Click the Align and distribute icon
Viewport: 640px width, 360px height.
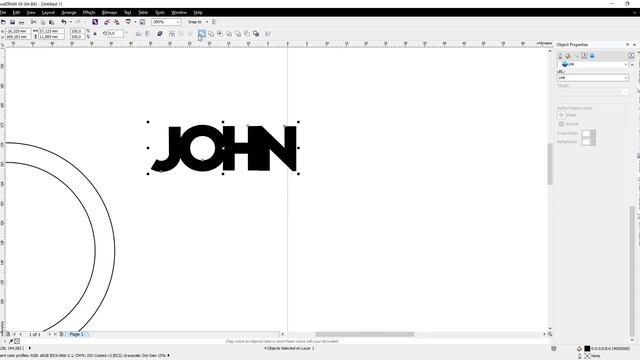[268, 34]
